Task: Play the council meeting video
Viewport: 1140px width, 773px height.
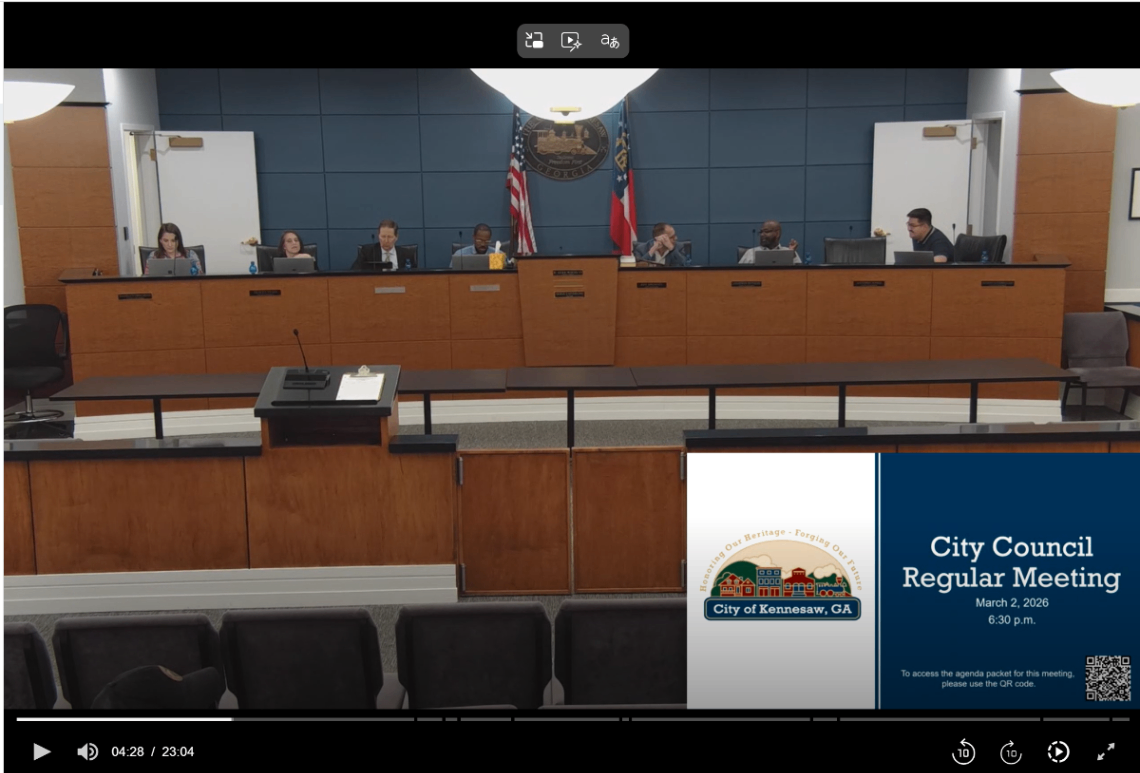Action: coord(41,751)
